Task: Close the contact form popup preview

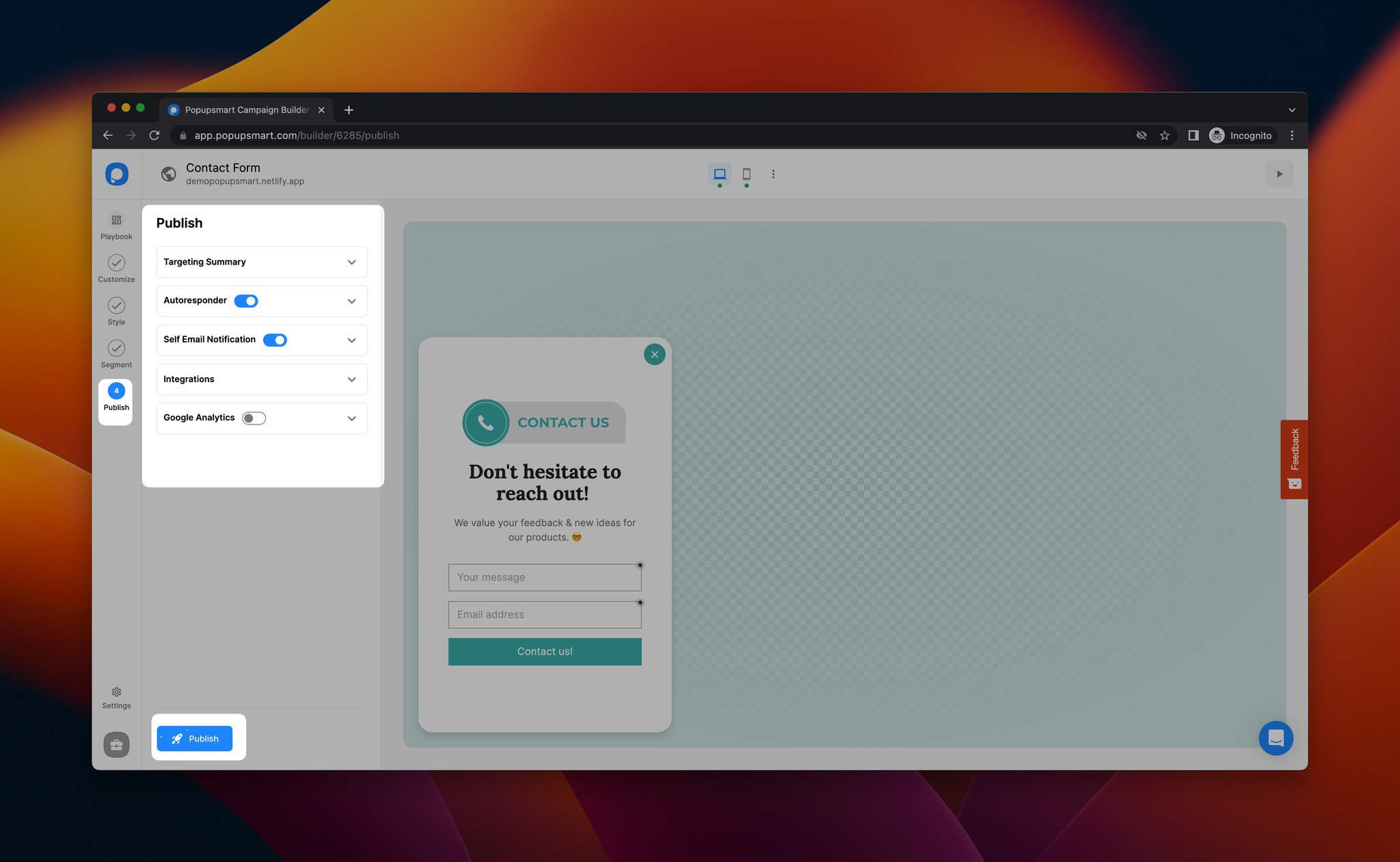Action: click(x=655, y=354)
